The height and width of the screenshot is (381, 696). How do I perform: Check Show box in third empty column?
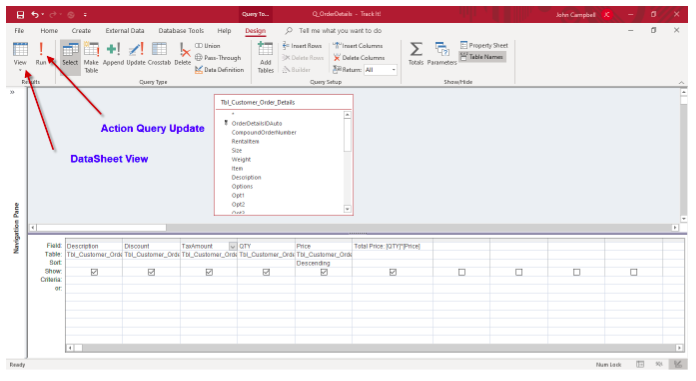pyautogui.click(x=577, y=272)
